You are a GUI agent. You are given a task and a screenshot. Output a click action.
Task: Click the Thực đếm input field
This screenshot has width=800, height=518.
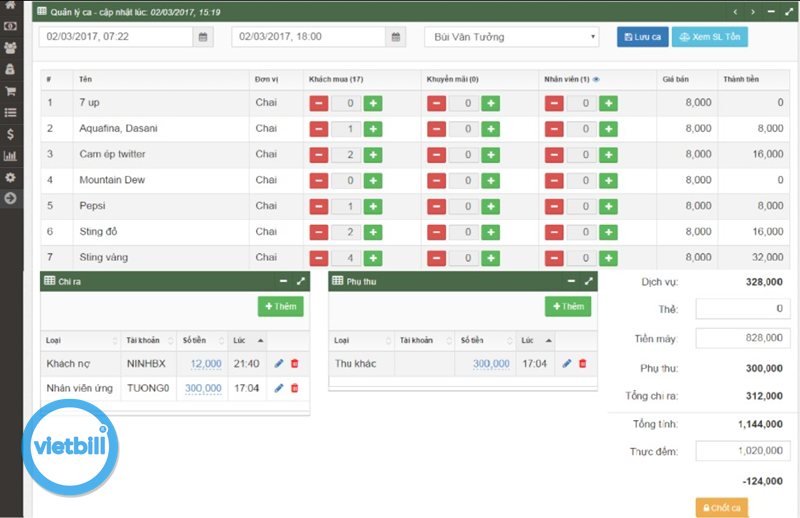tap(742, 451)
